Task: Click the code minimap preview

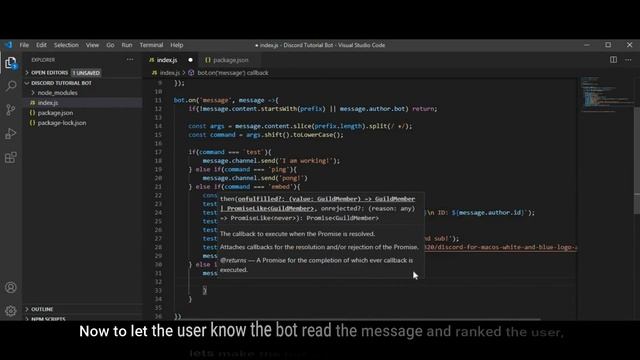Action: (606, 94)
